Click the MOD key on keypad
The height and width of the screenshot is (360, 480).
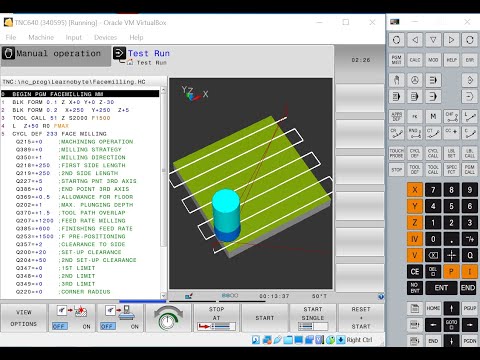click(433, 60)
